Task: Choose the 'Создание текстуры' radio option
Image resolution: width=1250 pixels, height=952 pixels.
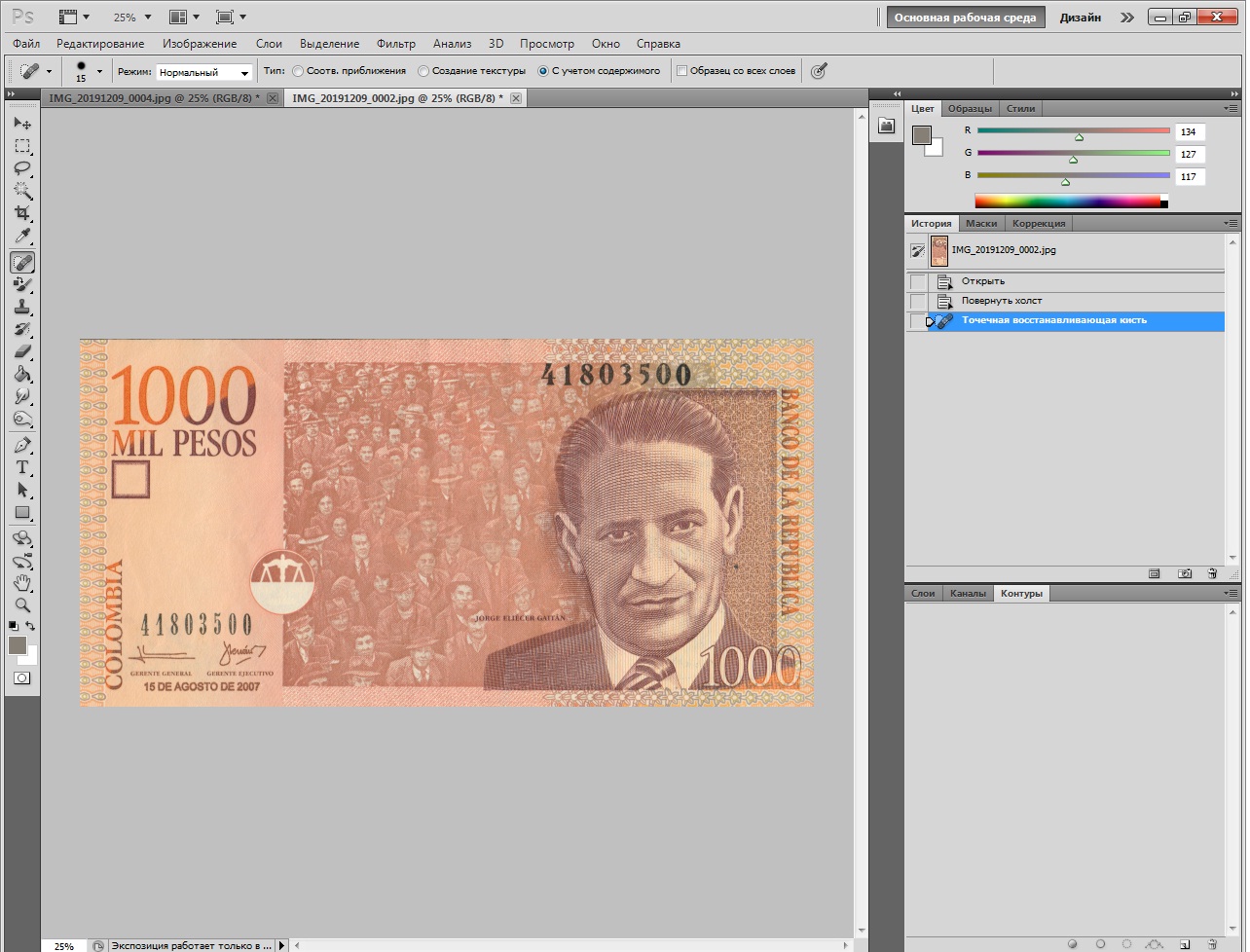Action: coord(471,71)
